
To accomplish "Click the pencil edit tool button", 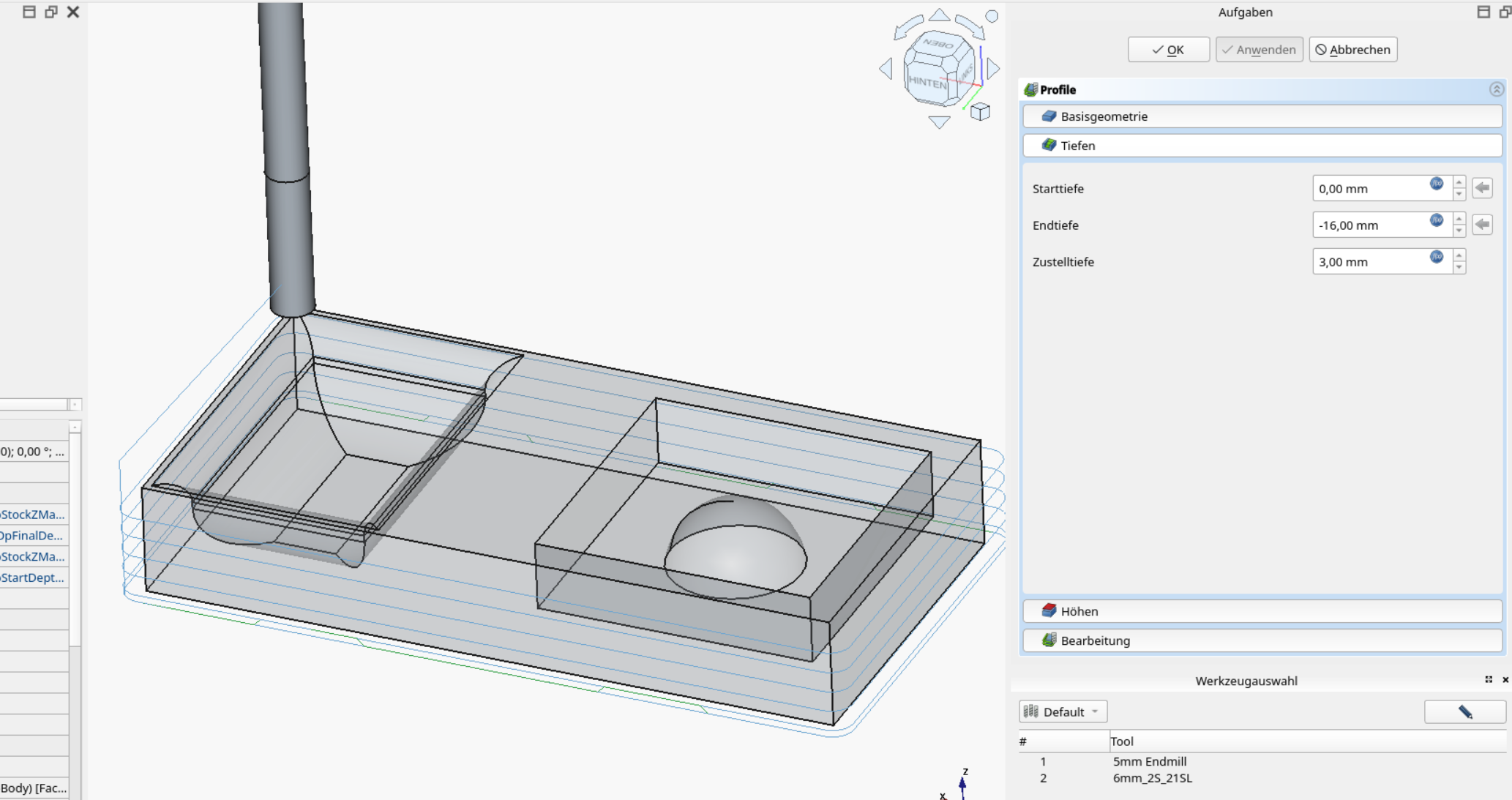I will tap(1464, 711).
